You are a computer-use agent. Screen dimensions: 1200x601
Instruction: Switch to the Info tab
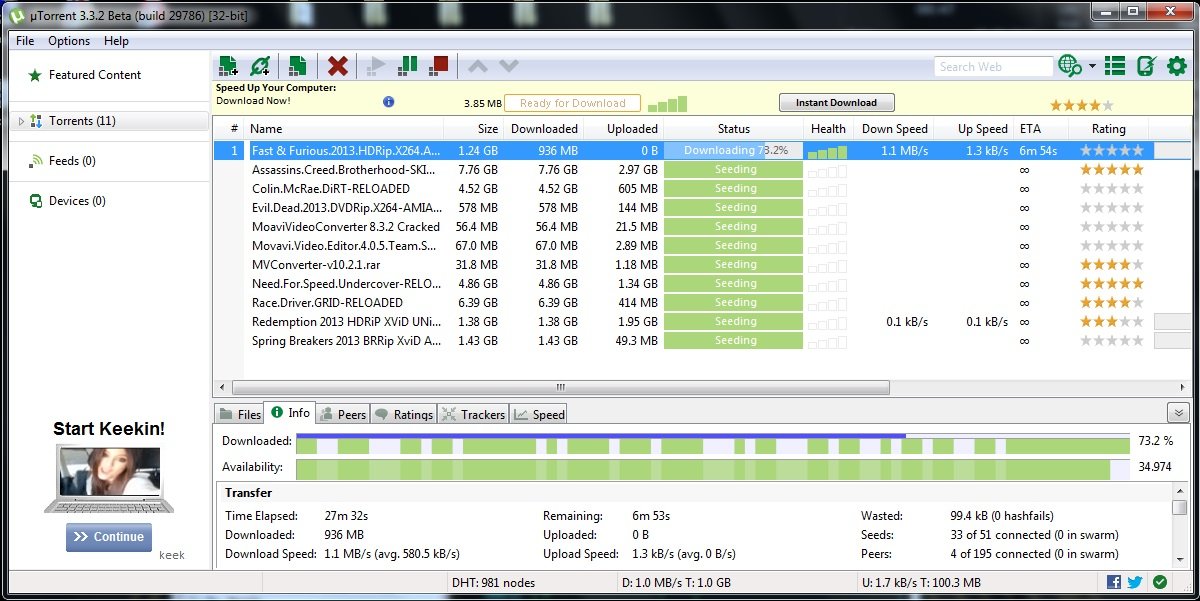coord(290,412)
